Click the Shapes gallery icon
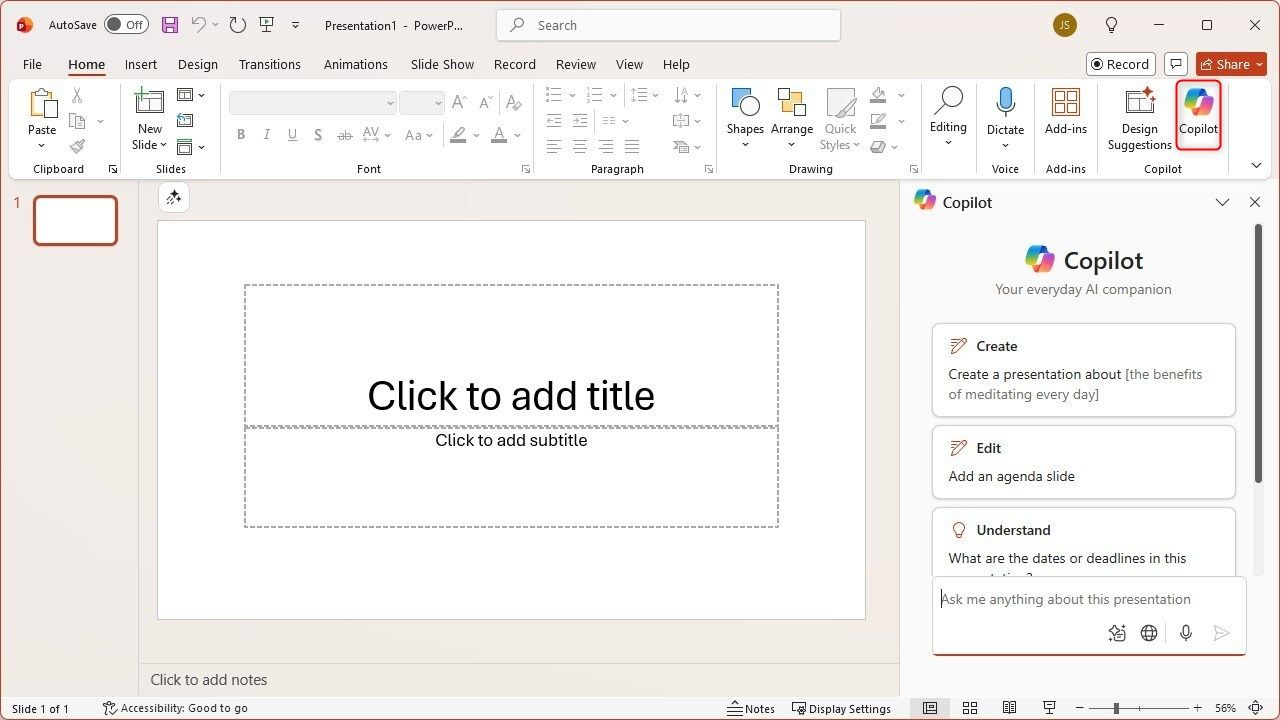The width and height of the screenshot is (1280, 720). [x=745, y=103]
